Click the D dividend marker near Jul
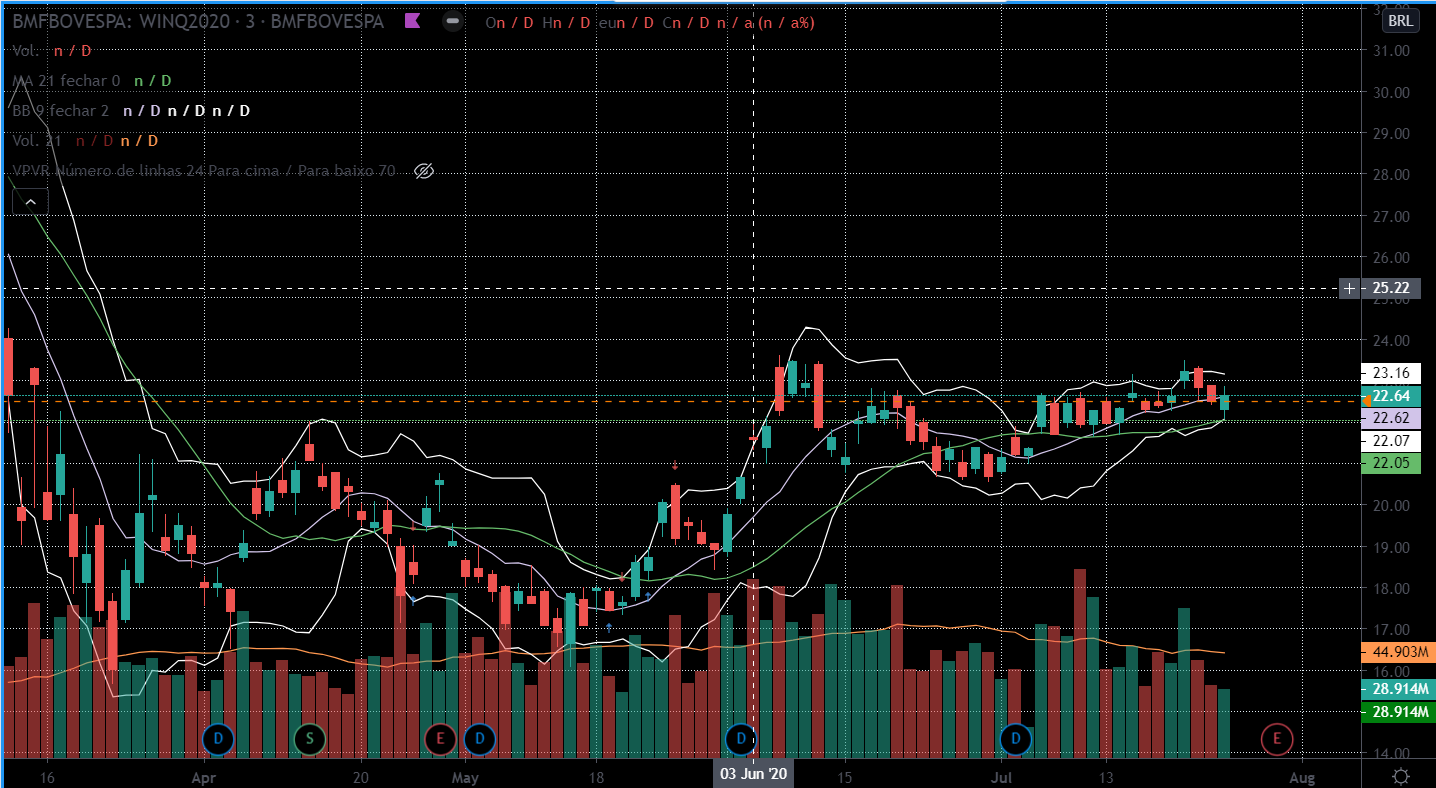This screenshot has width=1436, height=788. click(x=1017, y=740)
